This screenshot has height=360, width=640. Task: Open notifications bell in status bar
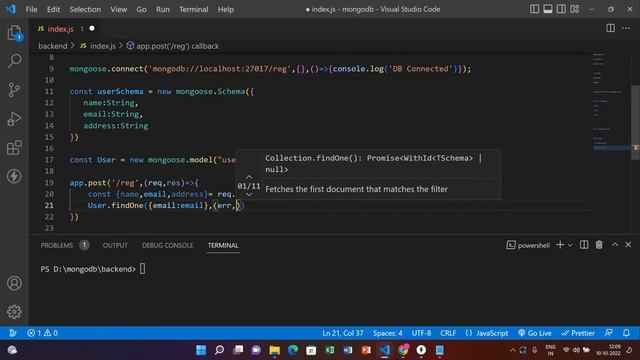tap(626, 333)
